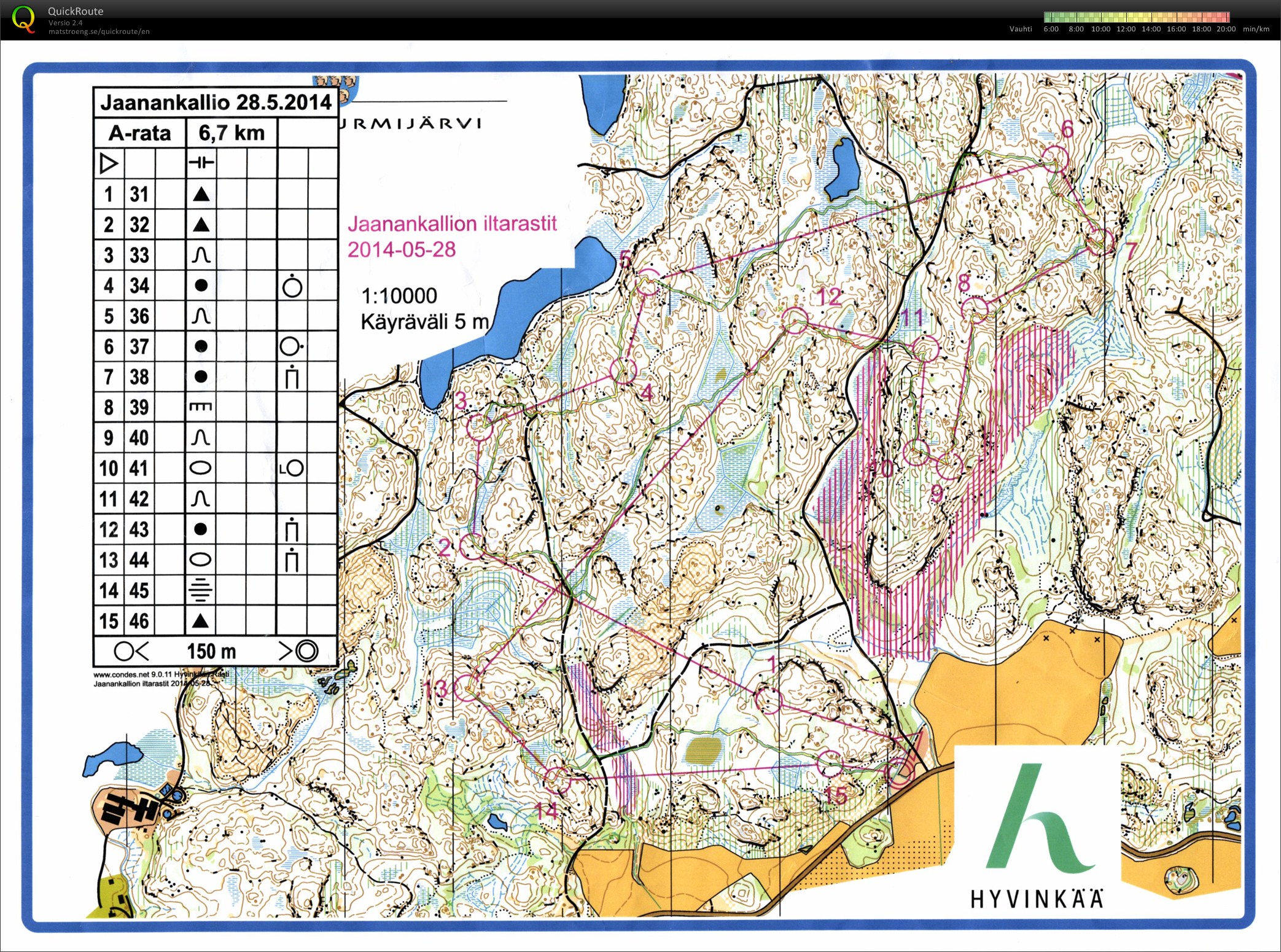The height and width of the screenshot is (952, 1281).
Task: Click the QuickRoute Q logo
Action: (24, 19)
